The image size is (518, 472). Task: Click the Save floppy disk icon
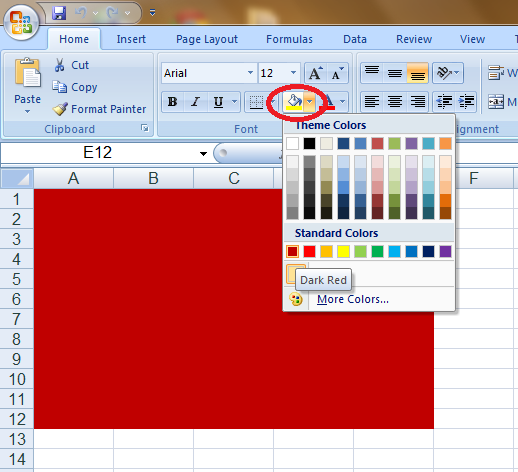(59, 13)
